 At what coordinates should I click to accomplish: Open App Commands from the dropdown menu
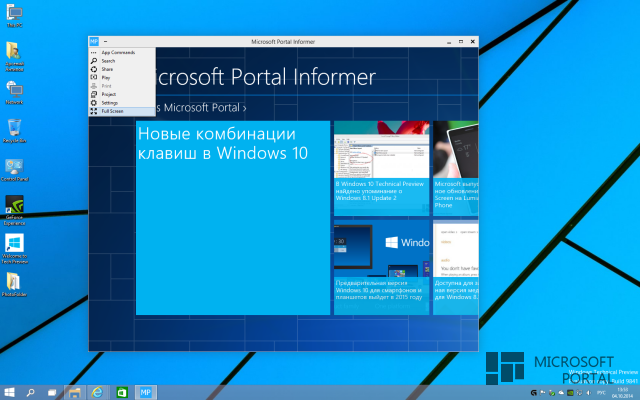(x=122, y=52)
